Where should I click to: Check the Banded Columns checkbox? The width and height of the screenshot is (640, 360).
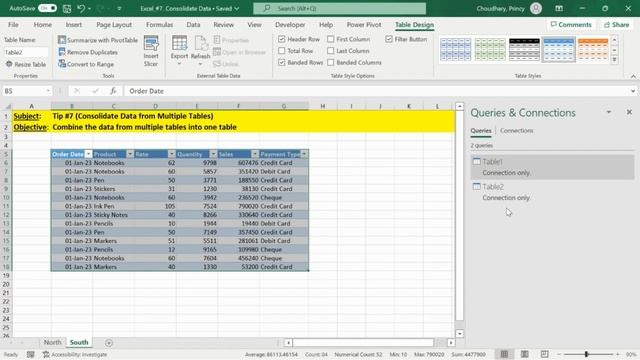(x=331, y=62)
